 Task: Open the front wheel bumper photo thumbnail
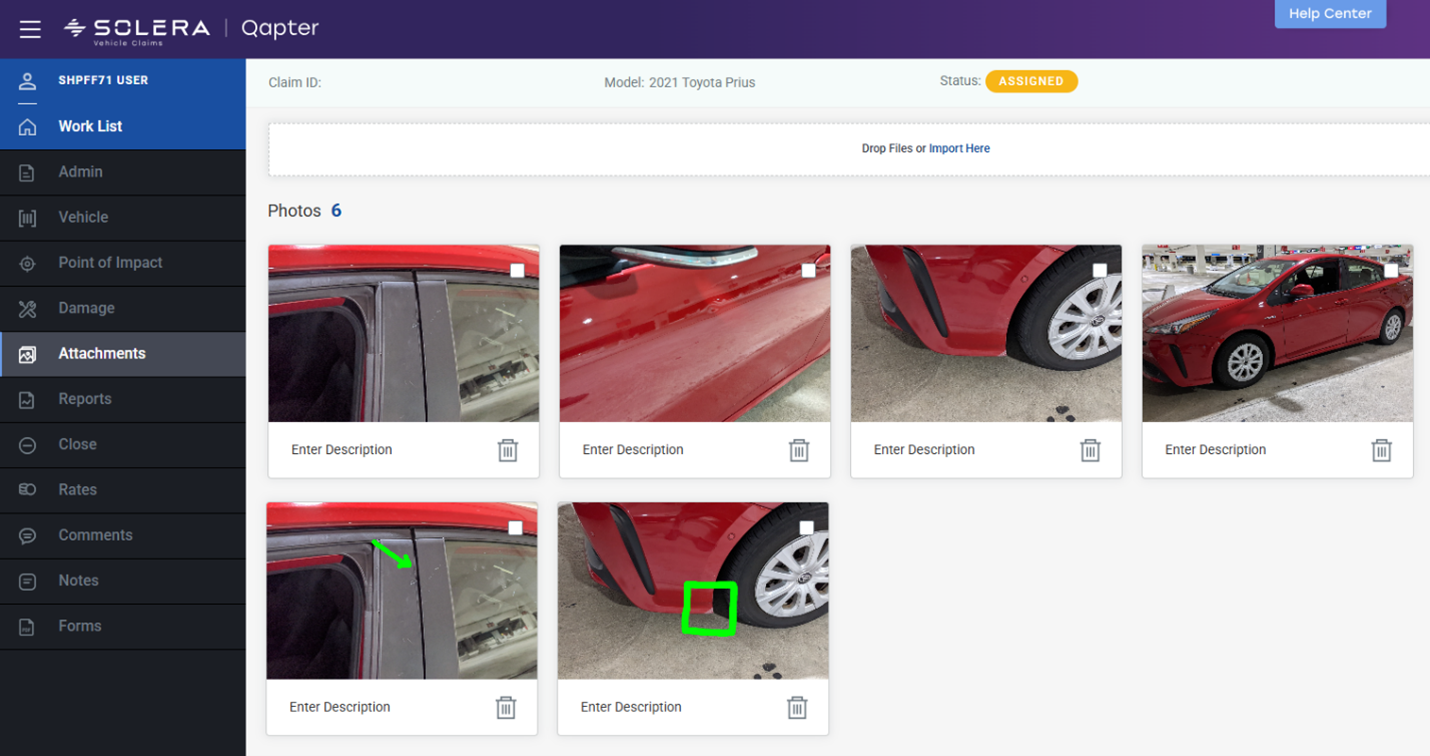click(985, 333)
